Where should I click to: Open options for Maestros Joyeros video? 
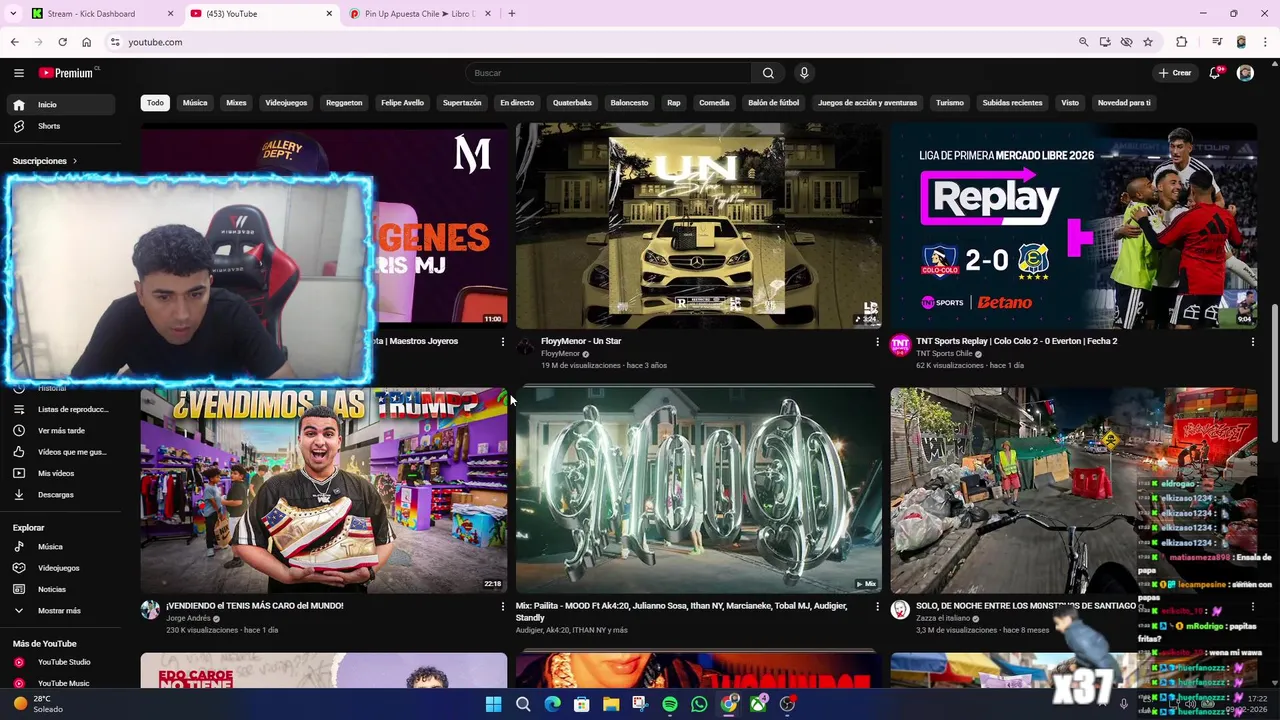pos(503,342)
